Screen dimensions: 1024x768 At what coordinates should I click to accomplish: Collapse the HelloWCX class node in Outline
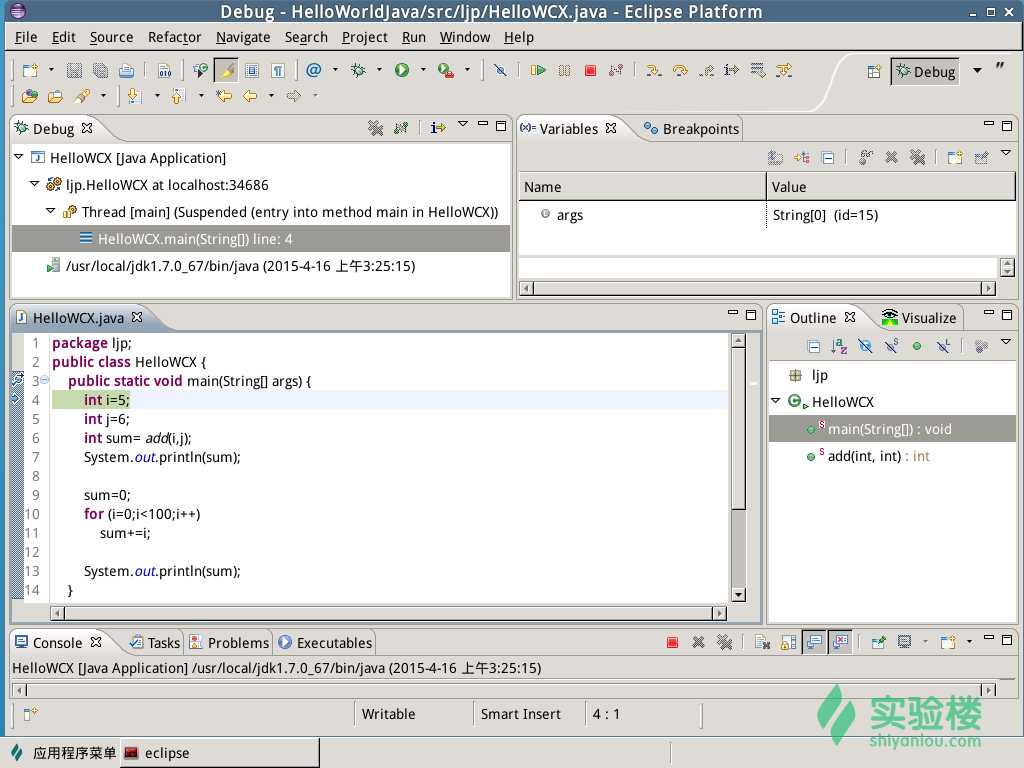coord(776,401)
